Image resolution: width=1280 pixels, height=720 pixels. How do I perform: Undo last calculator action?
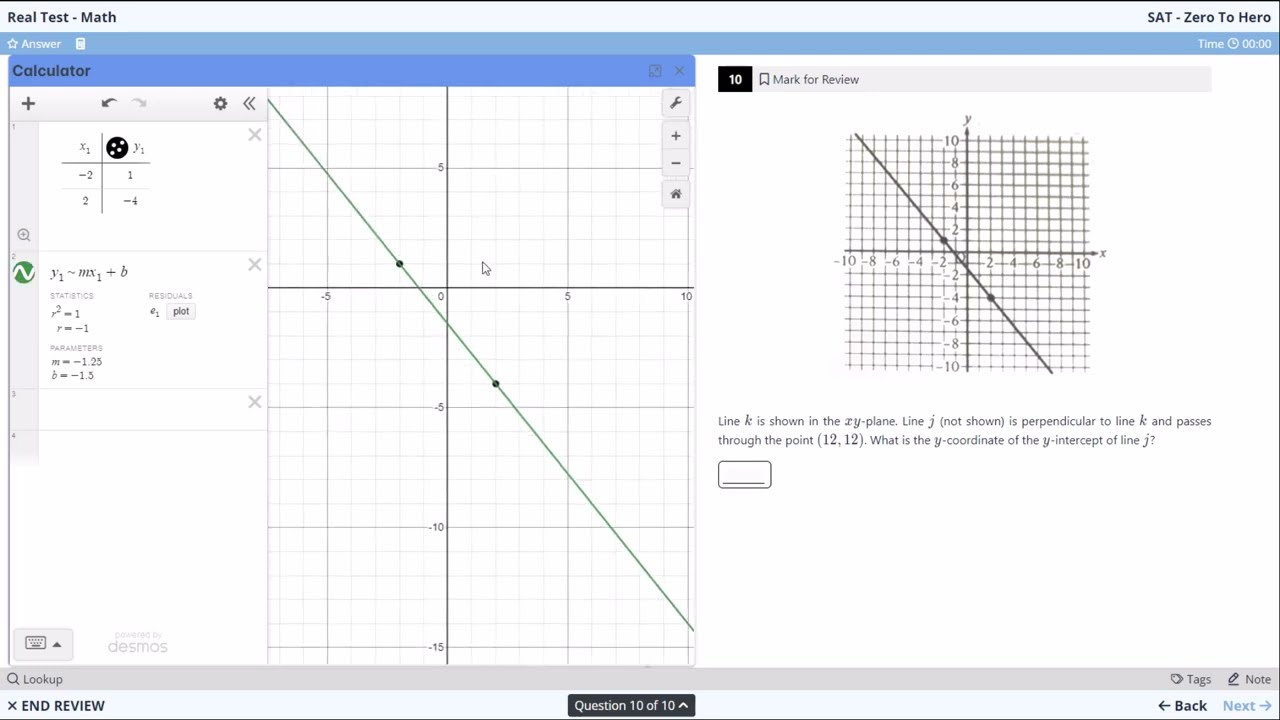pos(109,103)
